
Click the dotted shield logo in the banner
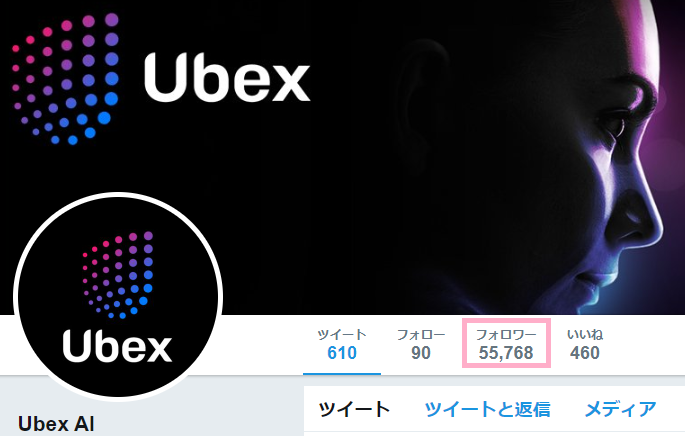coord(66,80)
